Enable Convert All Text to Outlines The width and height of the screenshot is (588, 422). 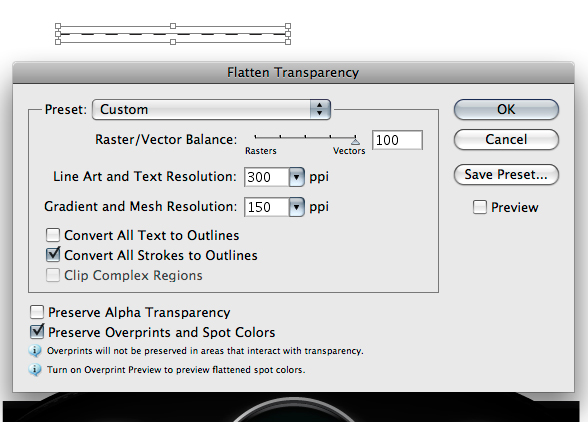pos(53,235)
